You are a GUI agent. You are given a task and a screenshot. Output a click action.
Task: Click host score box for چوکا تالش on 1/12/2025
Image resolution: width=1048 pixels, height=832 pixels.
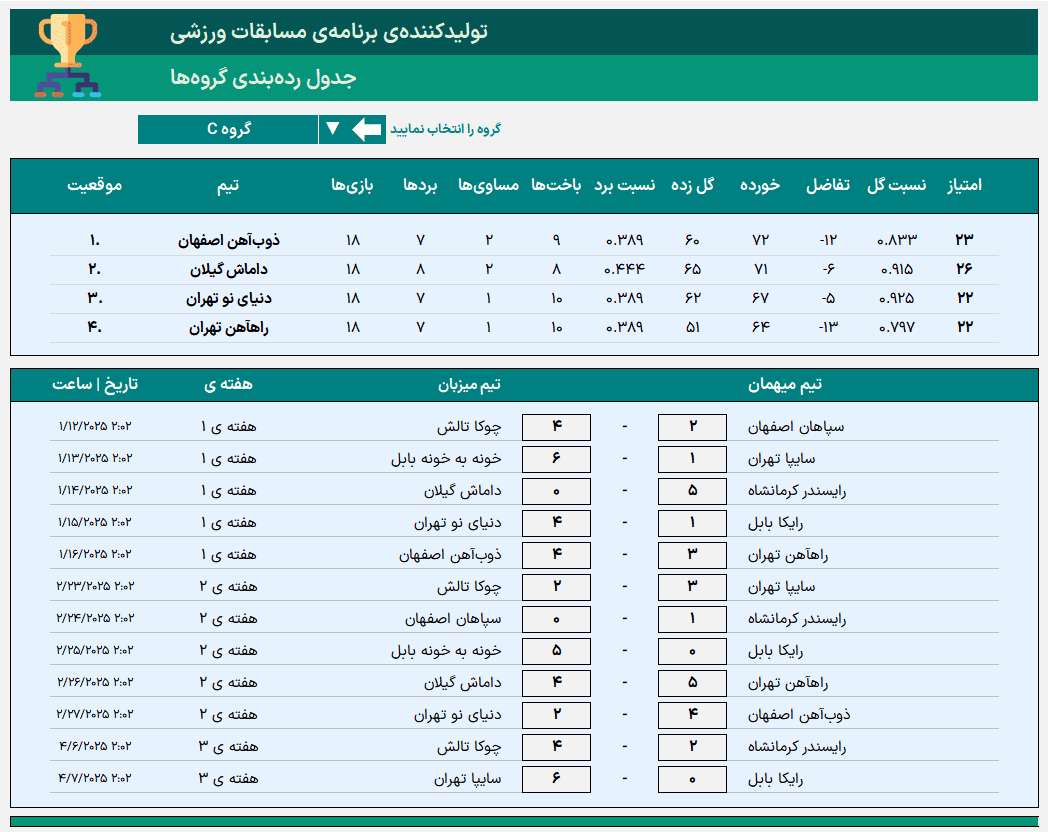coord(556,427)
